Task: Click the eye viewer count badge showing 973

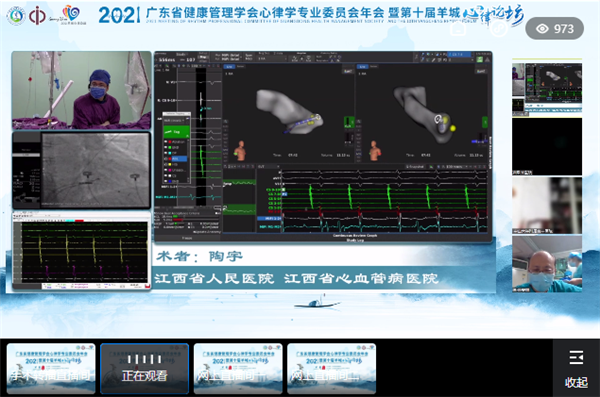Action: (554, 28)
